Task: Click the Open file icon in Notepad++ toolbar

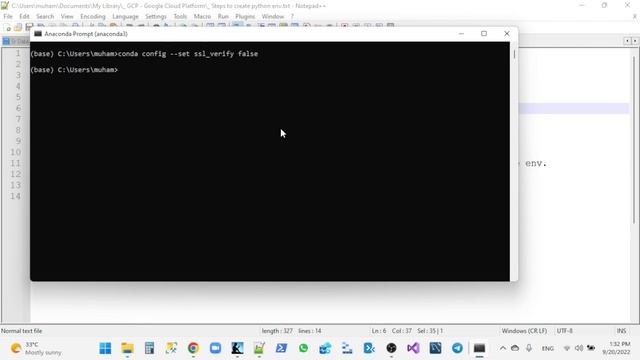Action: [x=18, y=27]
